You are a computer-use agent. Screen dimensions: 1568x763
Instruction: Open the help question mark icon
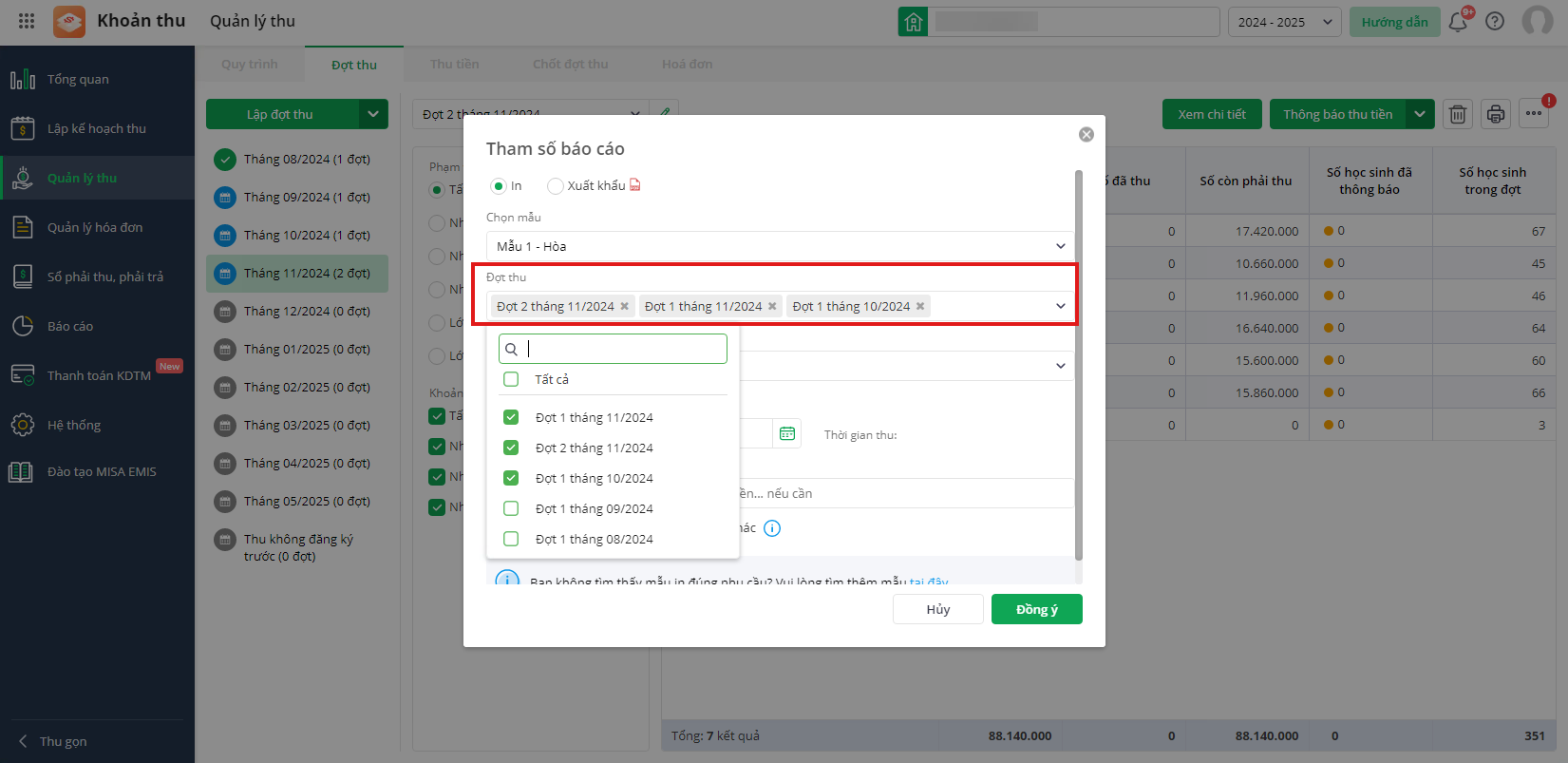(x=1495, y=22)
